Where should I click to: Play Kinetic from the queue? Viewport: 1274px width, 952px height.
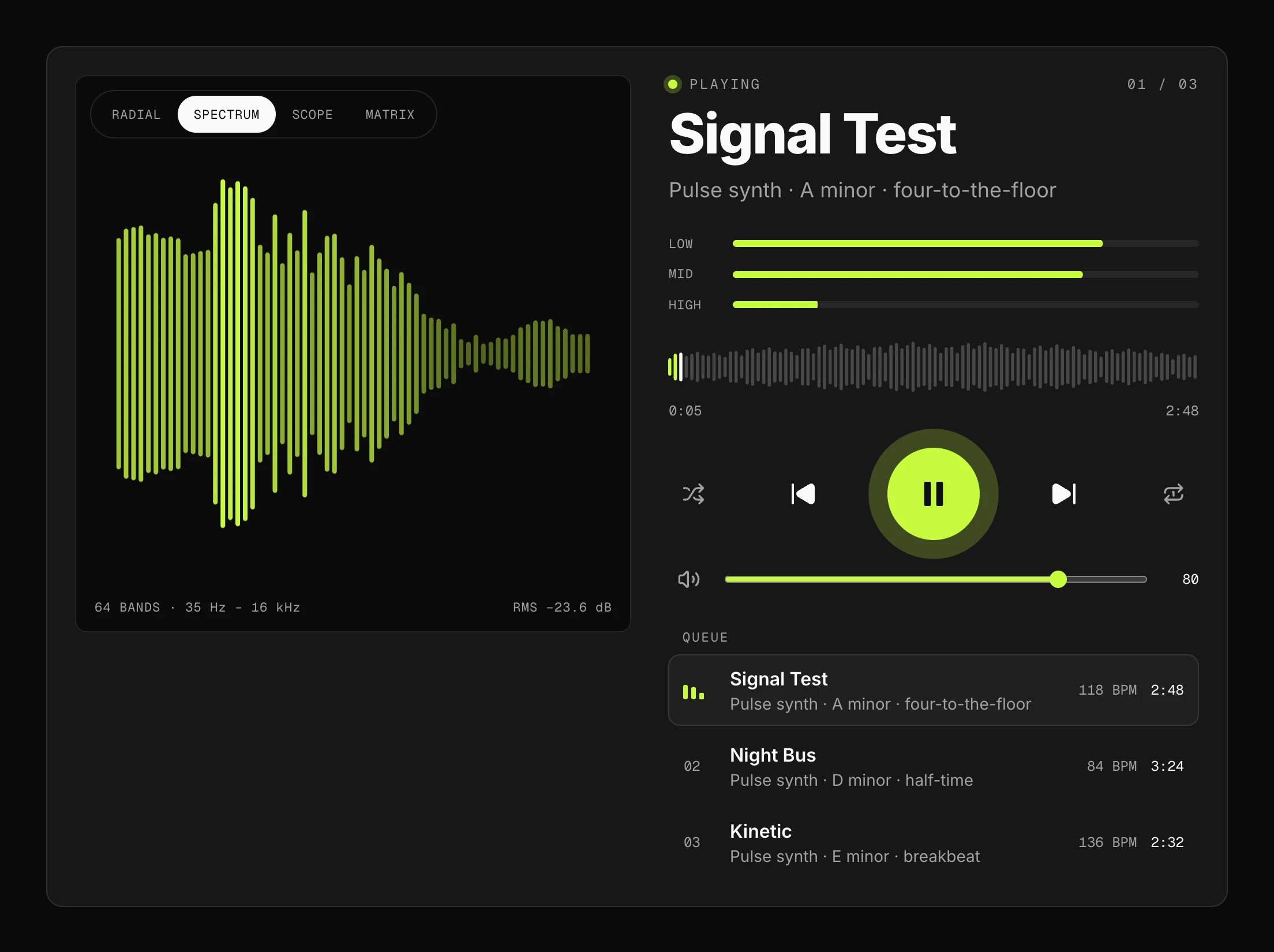(x=933, y=842)
